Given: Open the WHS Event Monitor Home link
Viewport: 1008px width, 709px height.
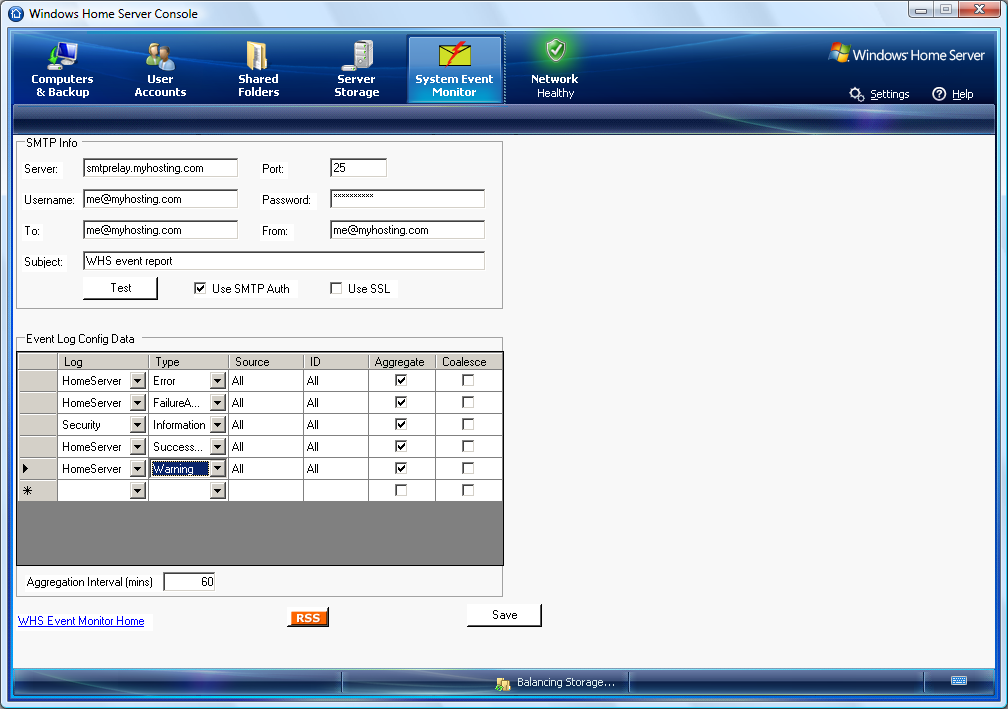Looking at the screenshot, I should 81,620.
